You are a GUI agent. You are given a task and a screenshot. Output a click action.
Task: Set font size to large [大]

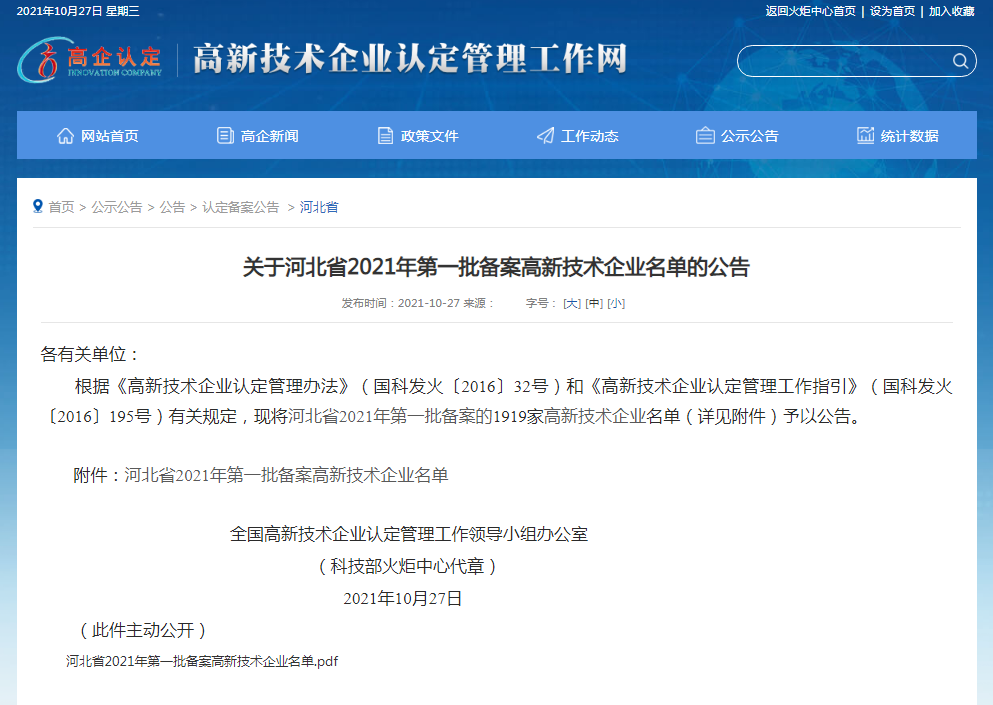(x=572, y=303)
